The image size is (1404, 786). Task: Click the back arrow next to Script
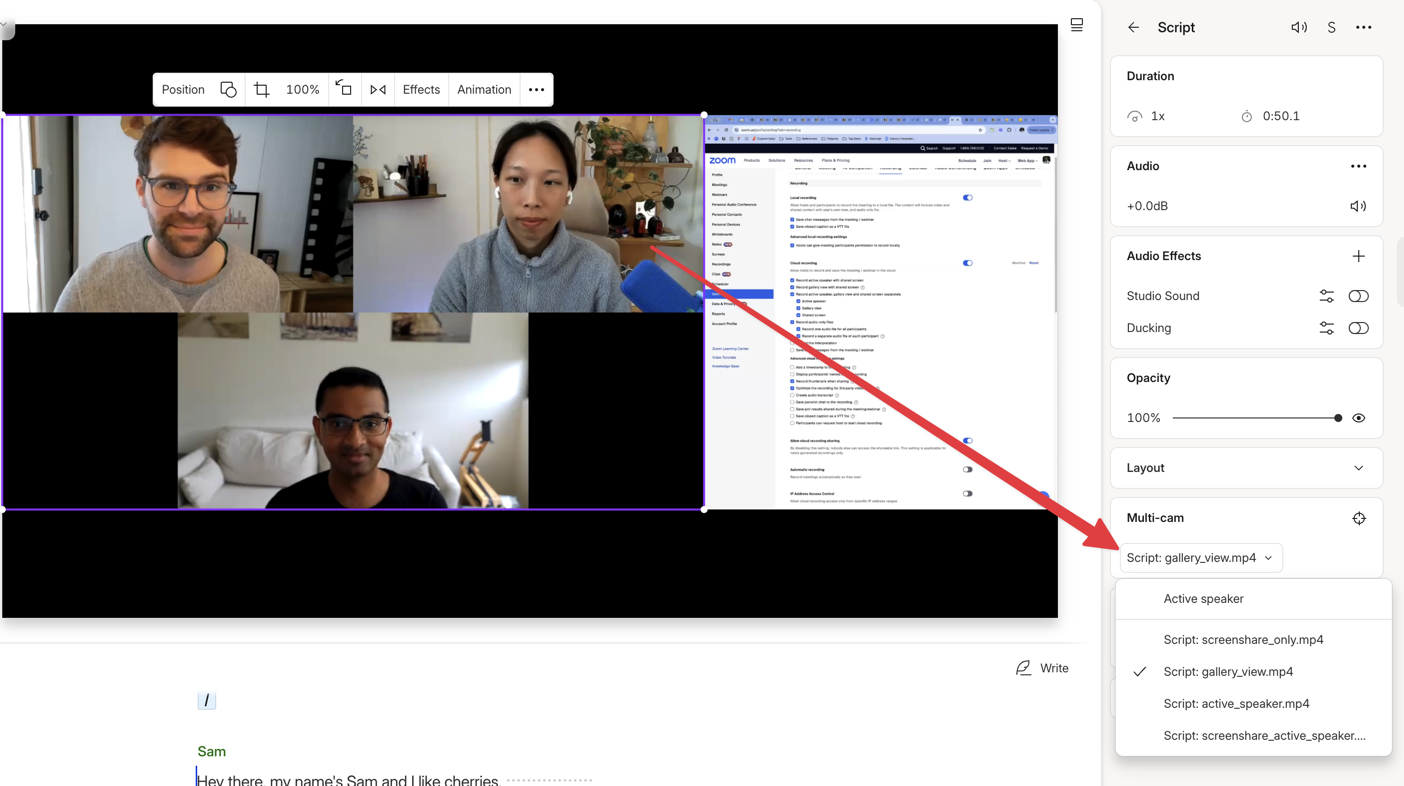tap(1133, 28)
